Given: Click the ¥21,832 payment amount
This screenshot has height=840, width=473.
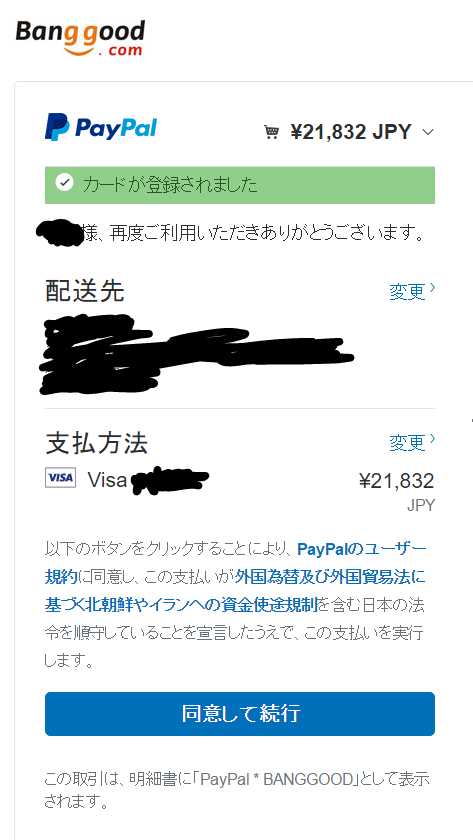Looking at the screenshot, I should [396, 481].
